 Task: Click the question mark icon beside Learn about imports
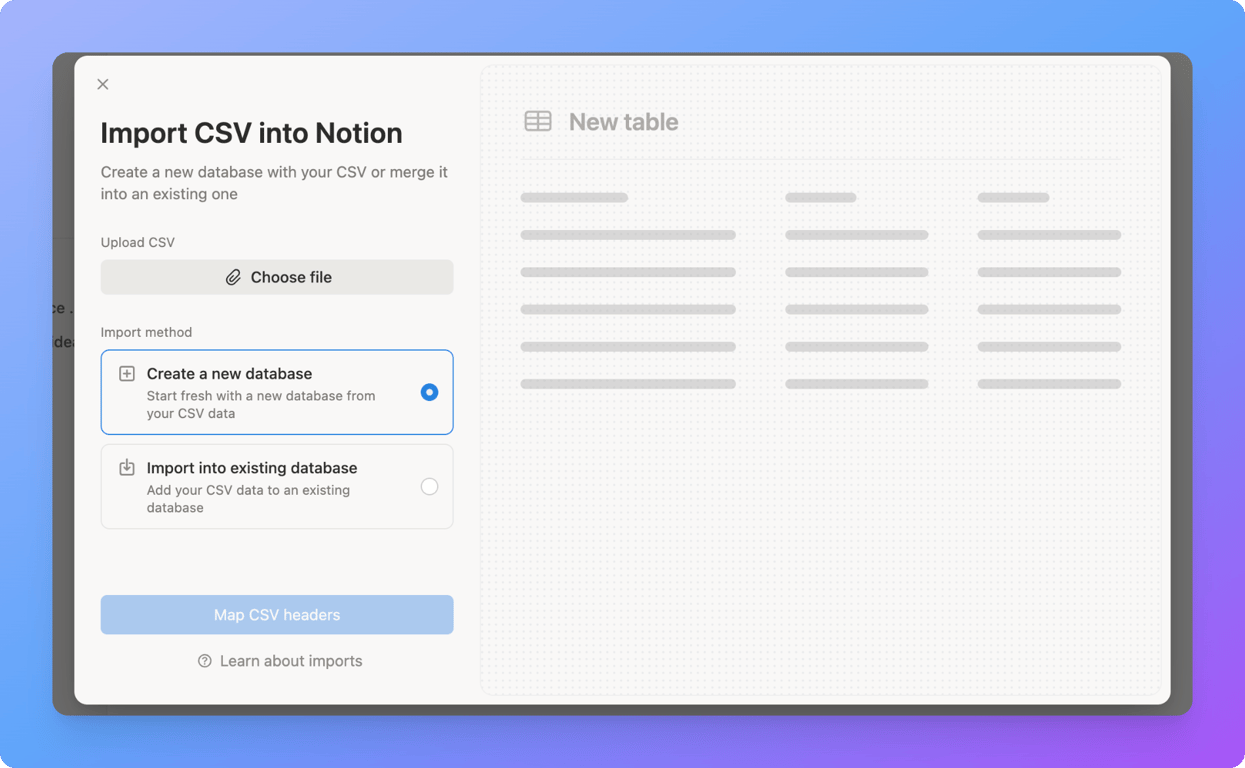point(204,661)
